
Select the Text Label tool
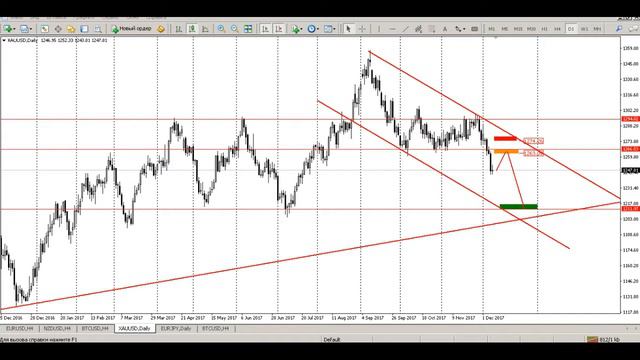coord(474,29)
